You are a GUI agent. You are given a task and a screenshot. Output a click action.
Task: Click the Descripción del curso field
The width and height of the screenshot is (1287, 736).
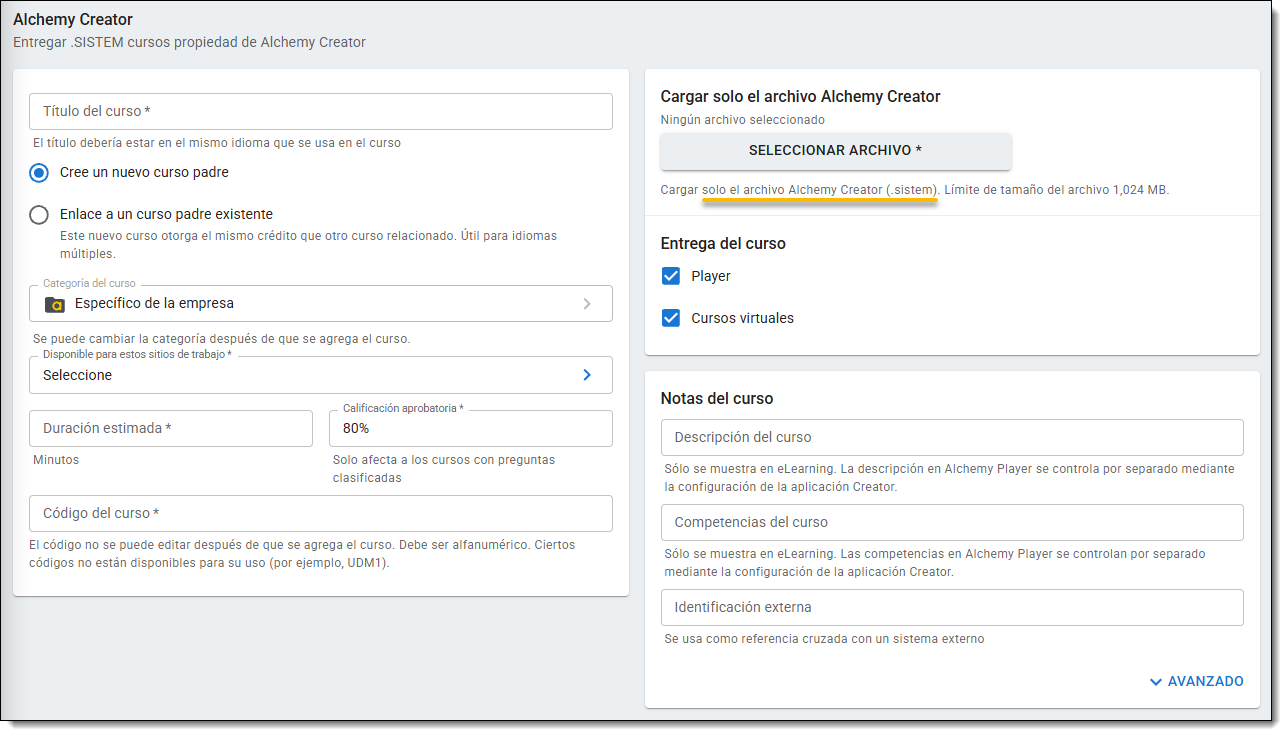(951, 437)
